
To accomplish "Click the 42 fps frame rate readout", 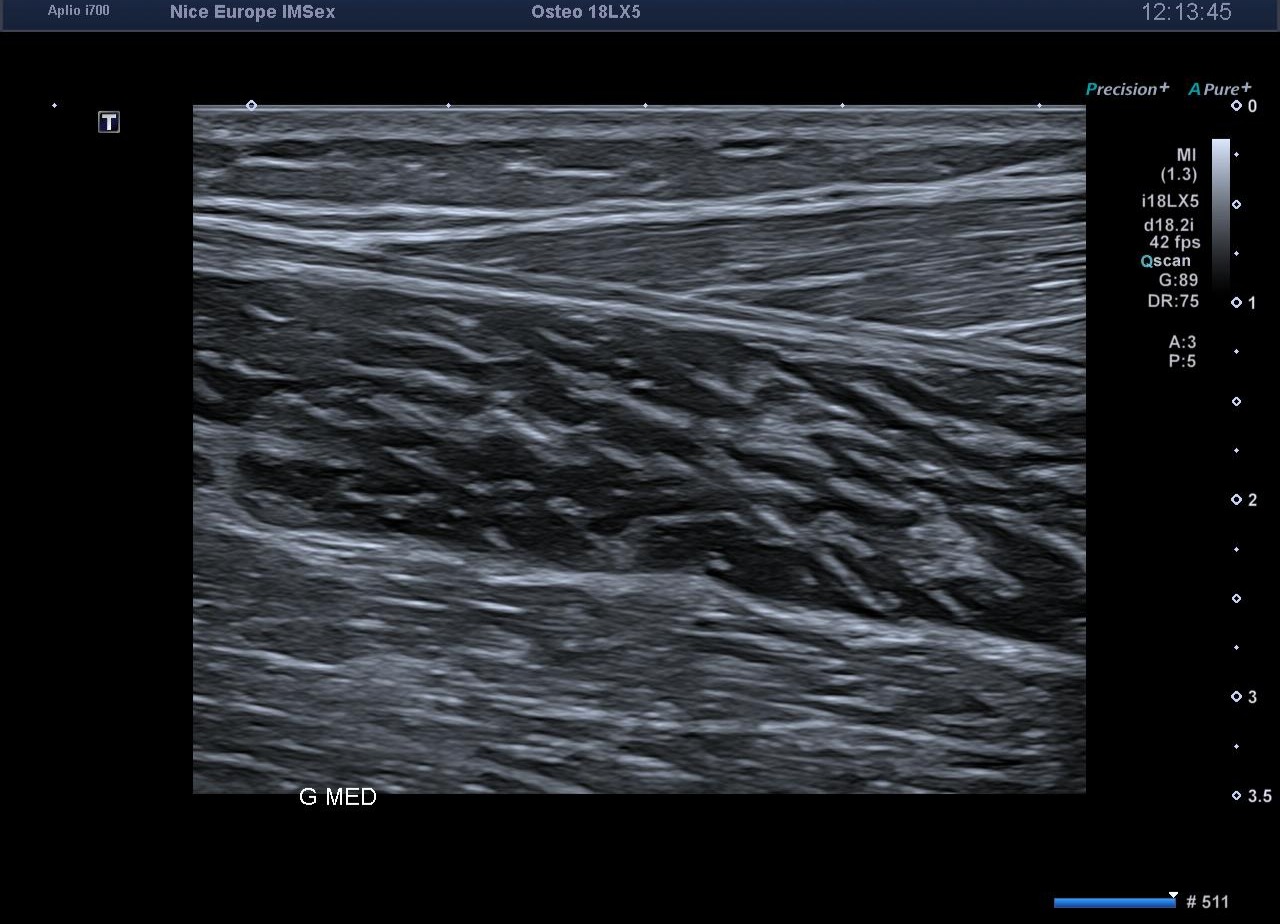I will pos(1174,242).
